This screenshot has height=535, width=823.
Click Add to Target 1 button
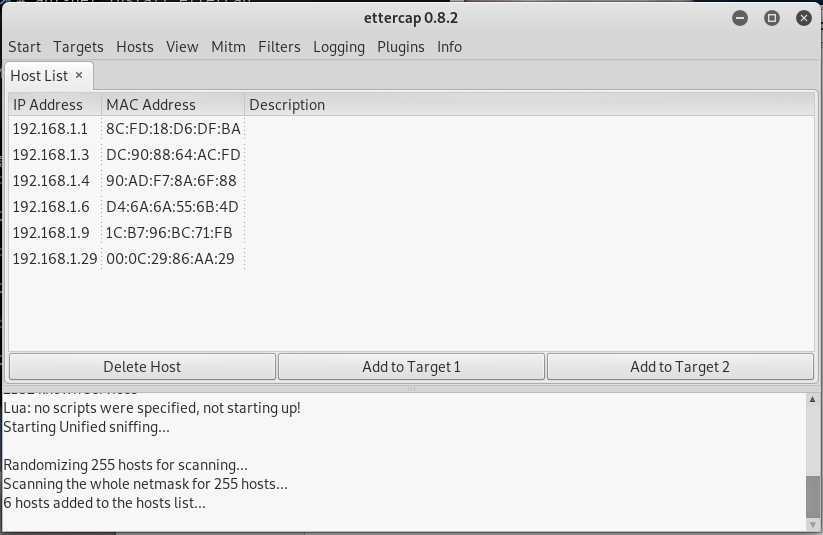(x=412, y=366)
